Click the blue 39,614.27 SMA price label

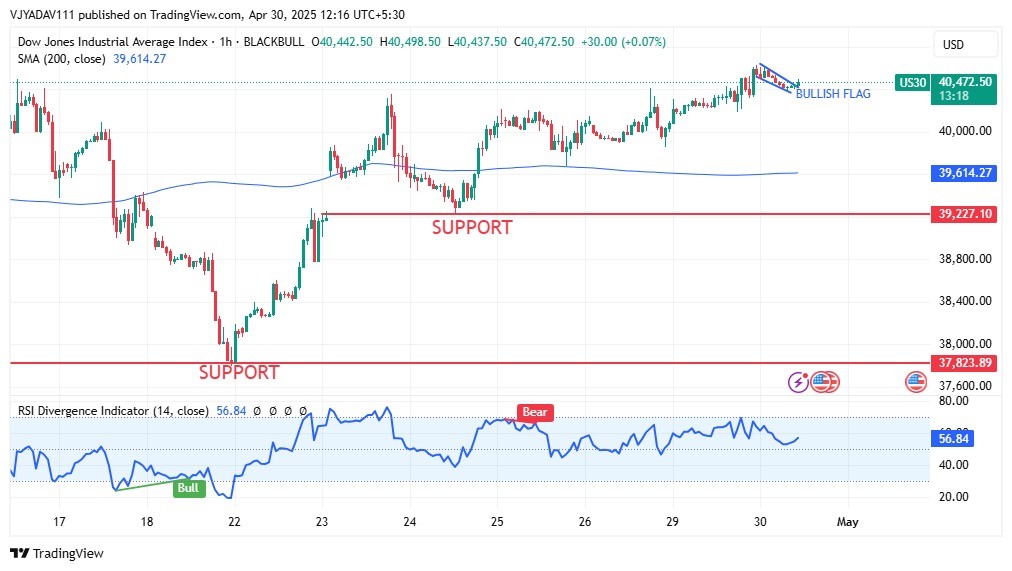(964, 173)
